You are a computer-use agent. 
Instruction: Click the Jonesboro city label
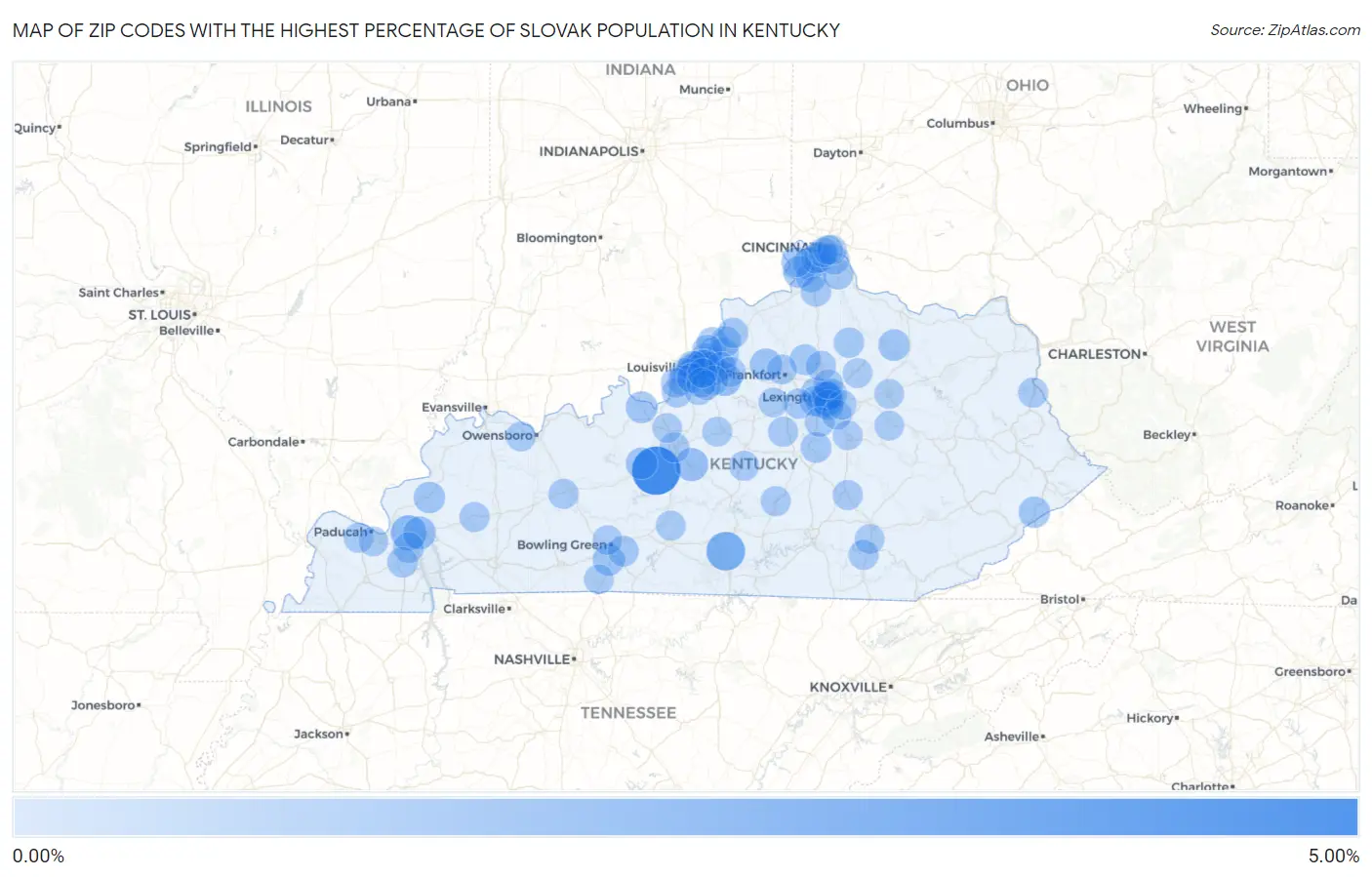click(104, 704)
